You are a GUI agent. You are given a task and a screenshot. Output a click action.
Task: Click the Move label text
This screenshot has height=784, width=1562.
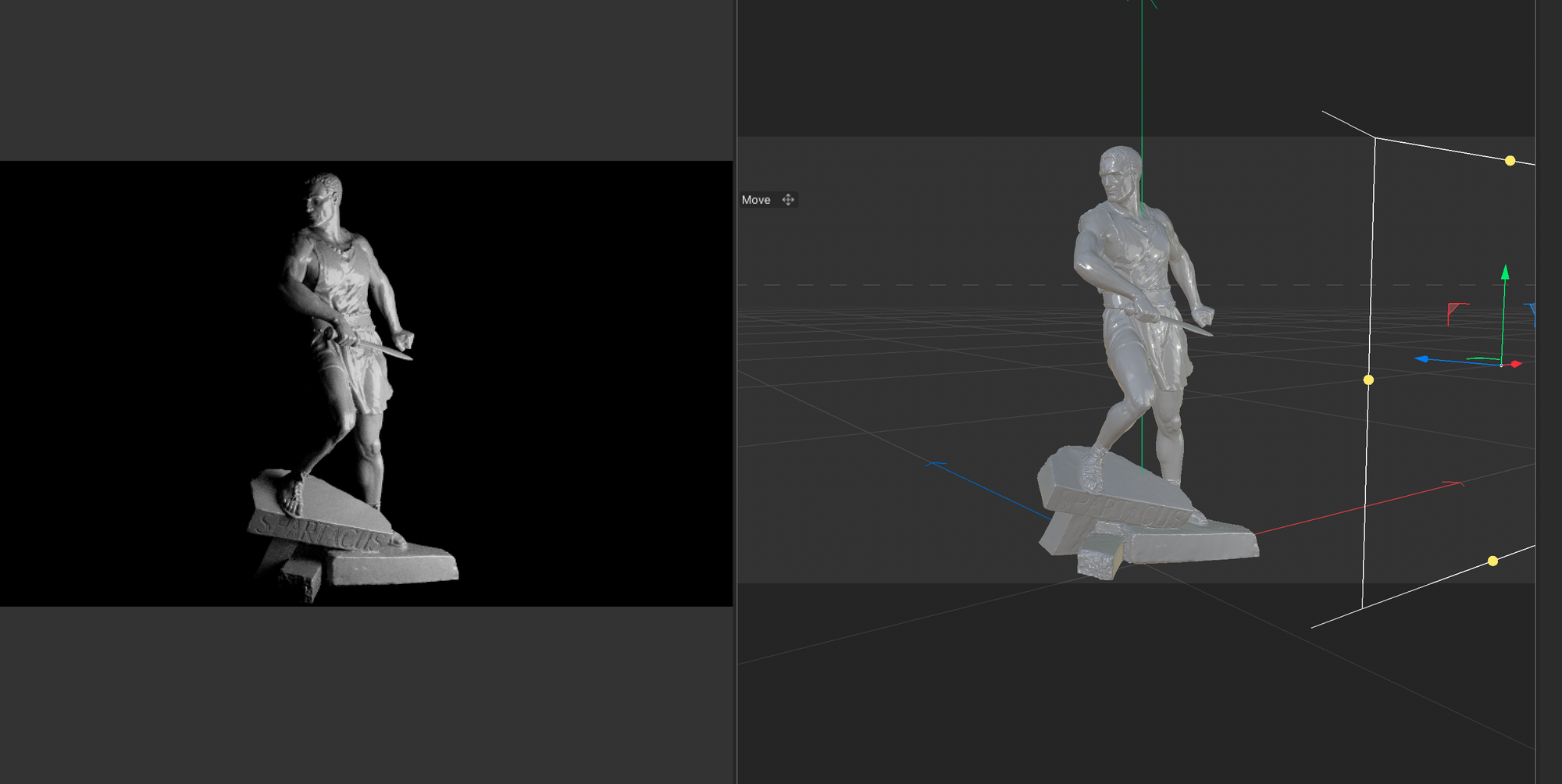pyautogui.click(x=755, y=200)
